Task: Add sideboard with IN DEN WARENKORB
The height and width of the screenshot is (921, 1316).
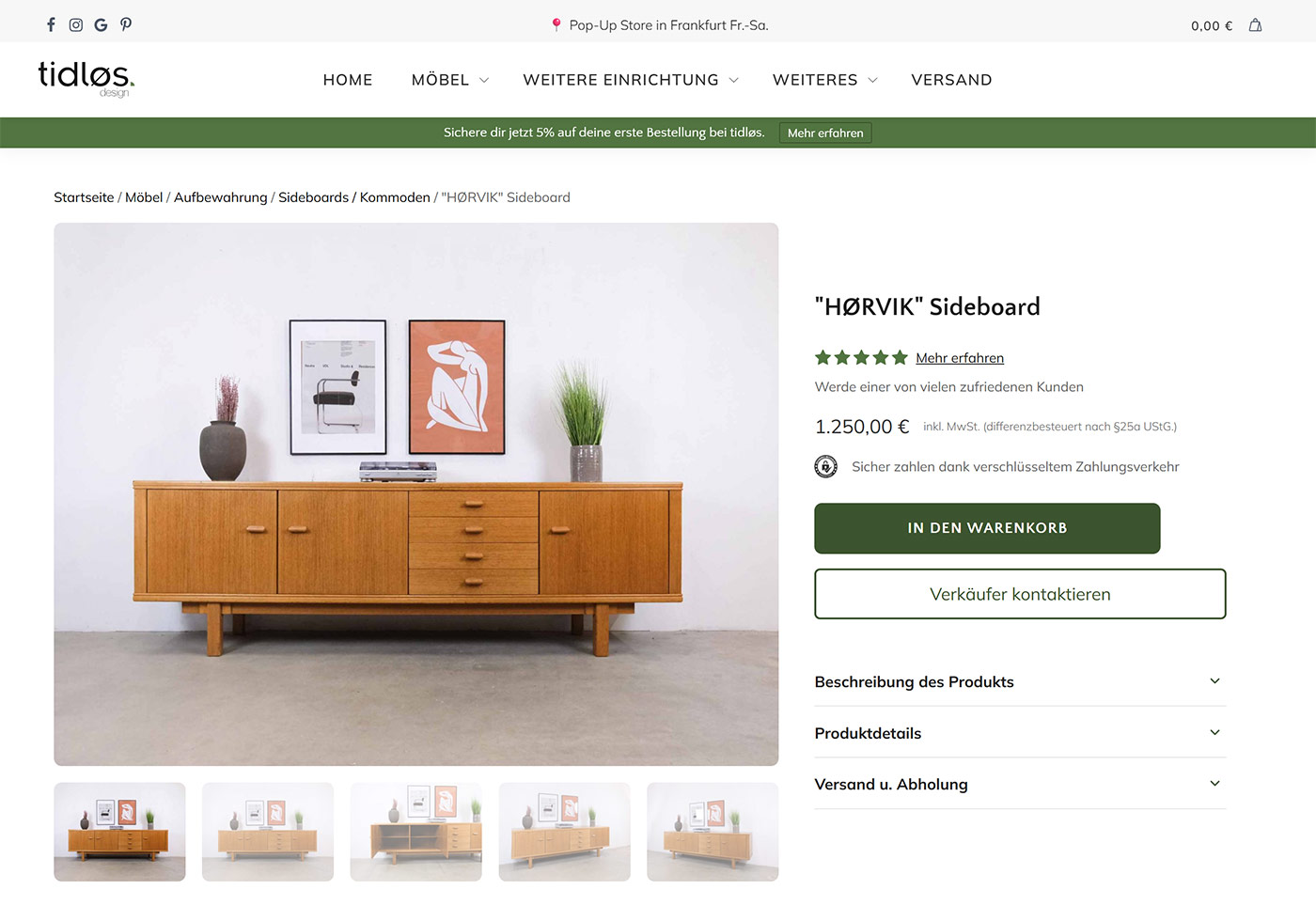Action: pyautogui.click(x=987, y=528)
